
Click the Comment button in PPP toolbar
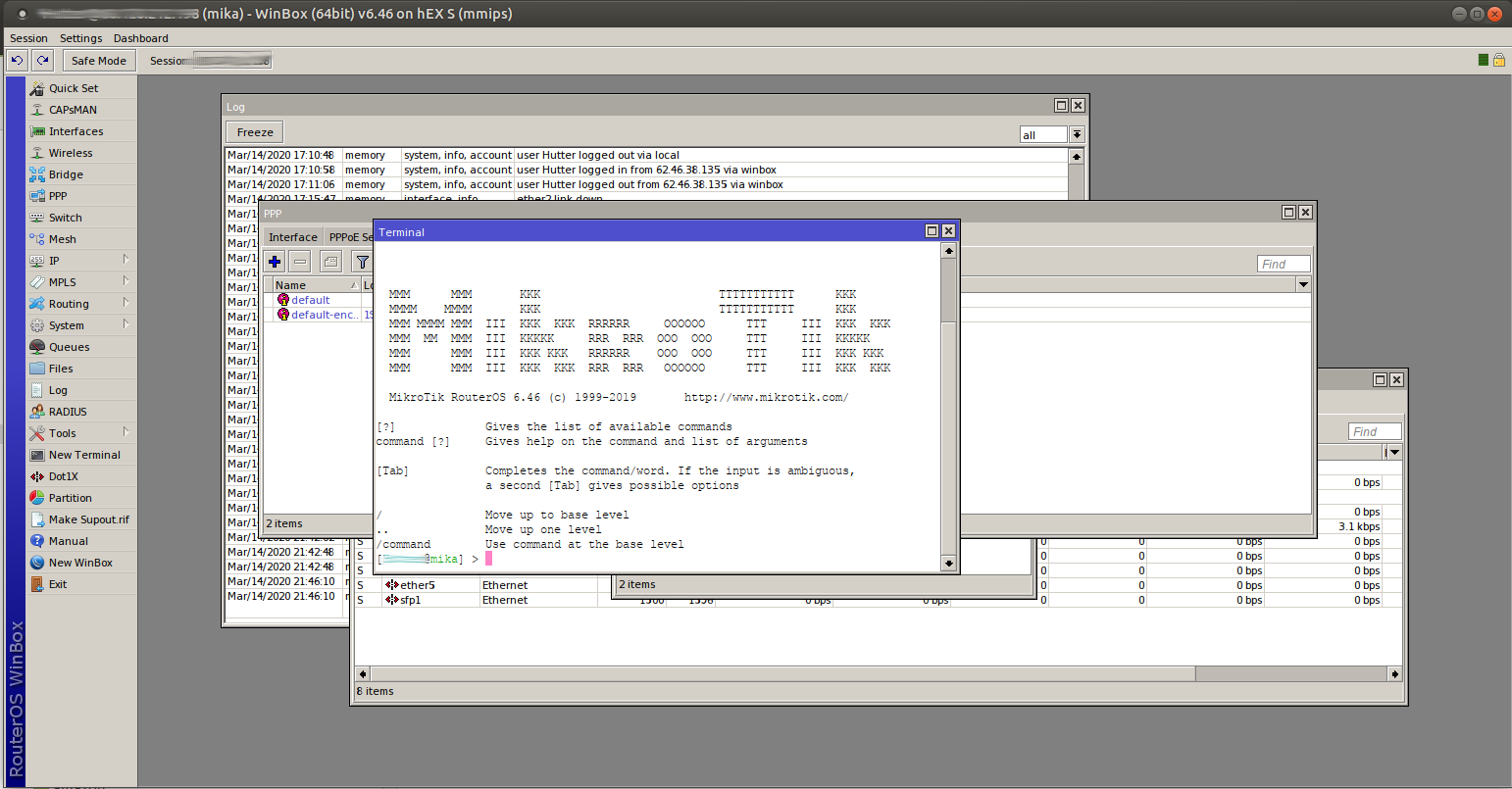tap(330, 262)
